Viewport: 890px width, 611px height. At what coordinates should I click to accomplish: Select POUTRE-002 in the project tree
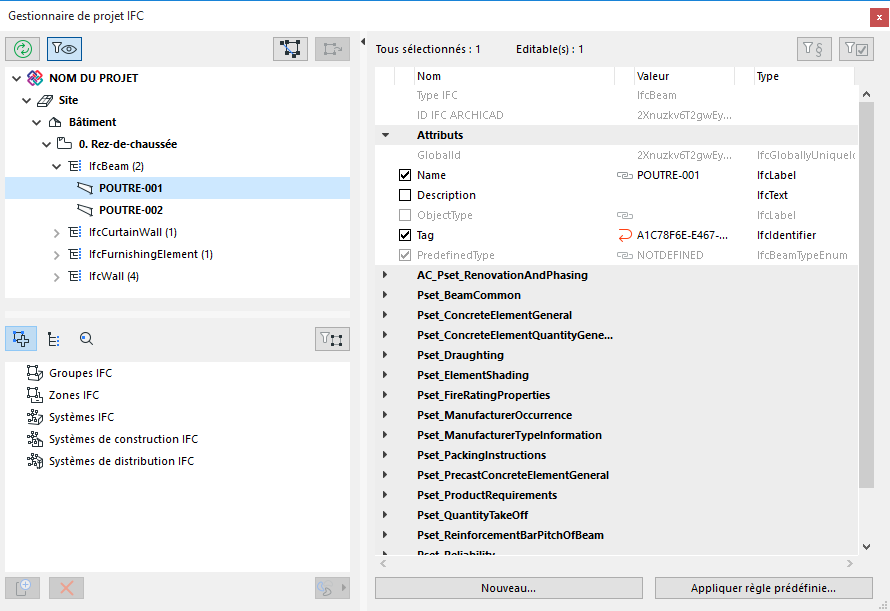pos(130,210)
